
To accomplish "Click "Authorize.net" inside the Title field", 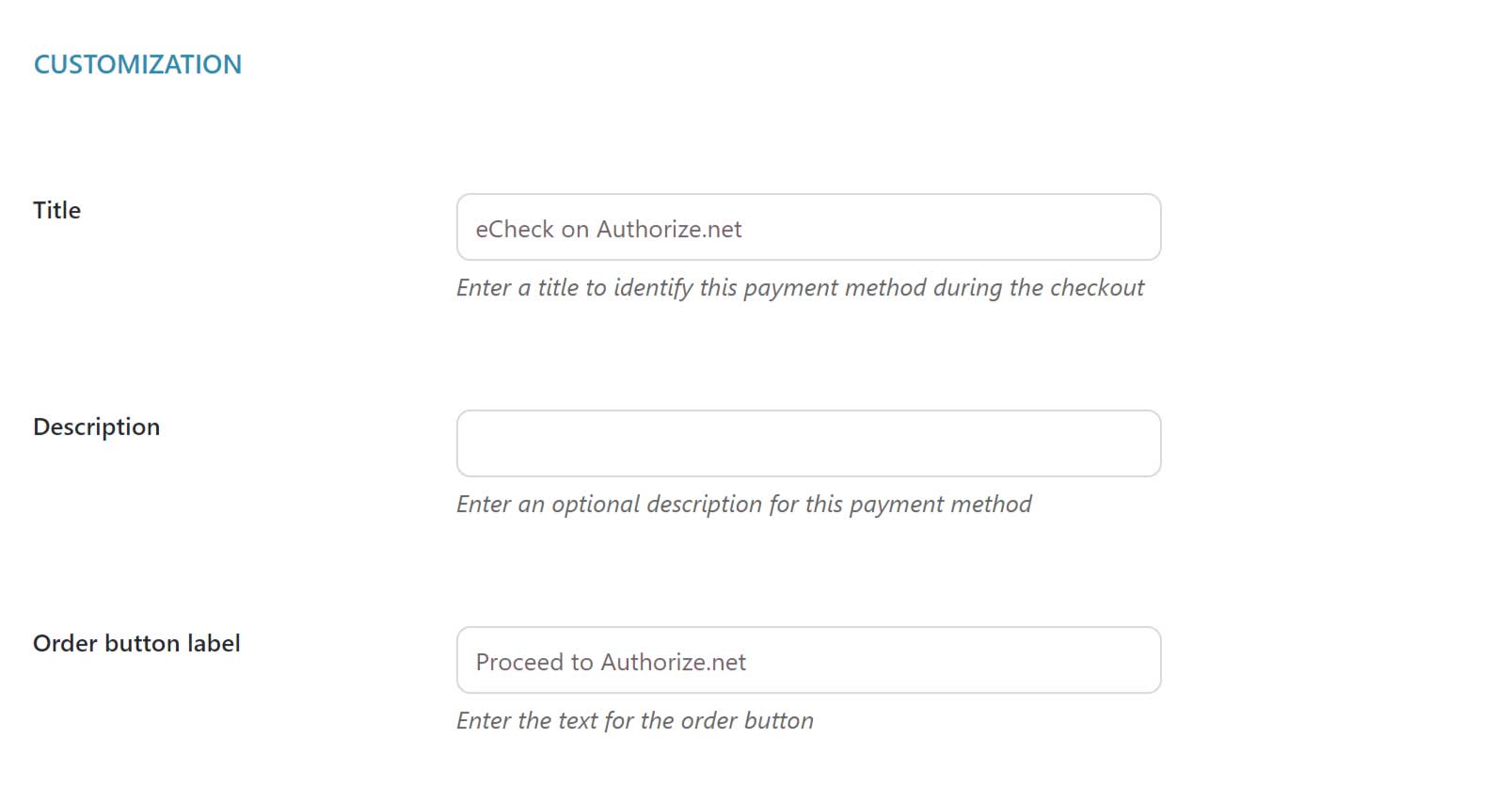I will [669, 229].
